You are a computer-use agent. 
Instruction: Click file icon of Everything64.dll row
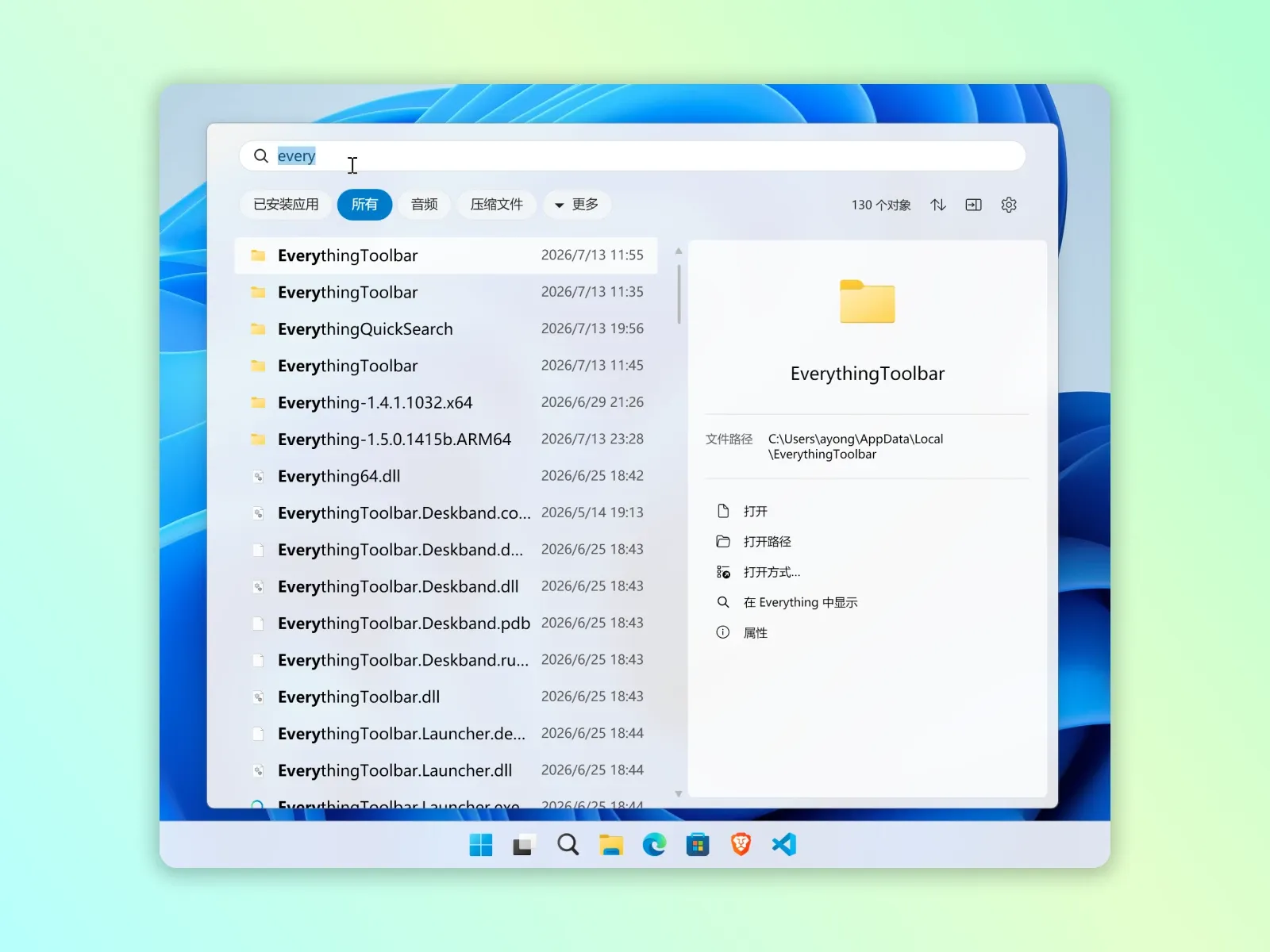click(x=258, y=476)
